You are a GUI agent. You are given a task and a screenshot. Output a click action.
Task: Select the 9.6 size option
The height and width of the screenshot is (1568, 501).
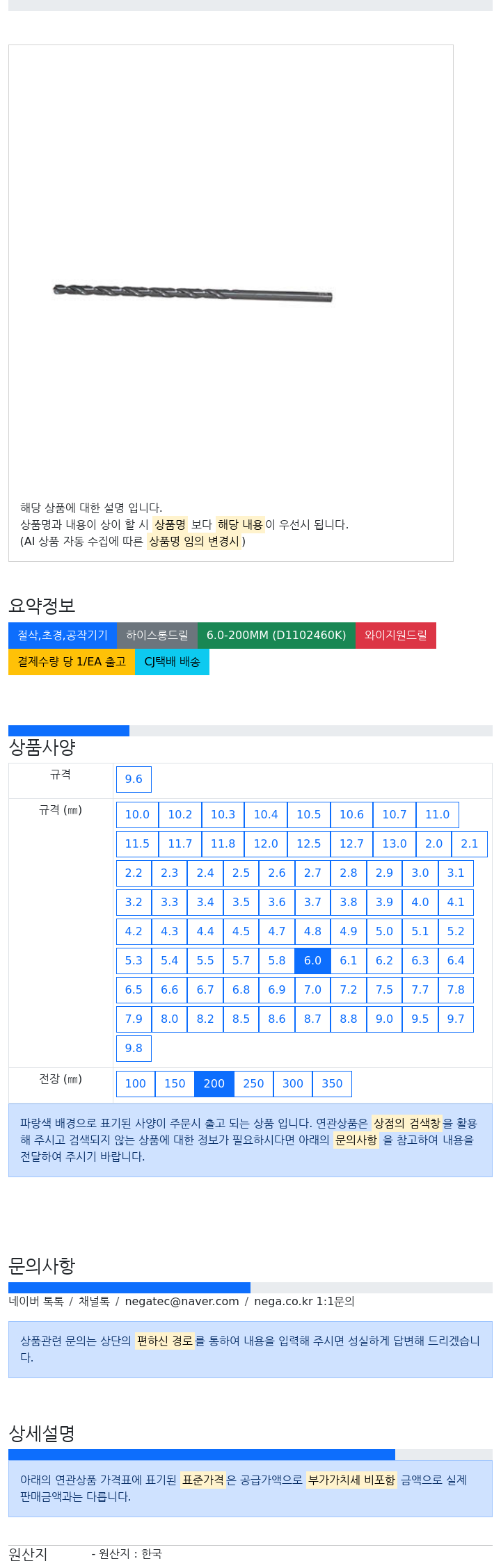[134, 779]
